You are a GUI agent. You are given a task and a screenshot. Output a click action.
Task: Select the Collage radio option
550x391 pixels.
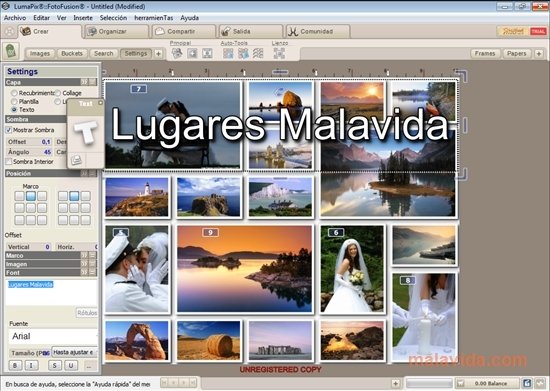click(58, 93)
